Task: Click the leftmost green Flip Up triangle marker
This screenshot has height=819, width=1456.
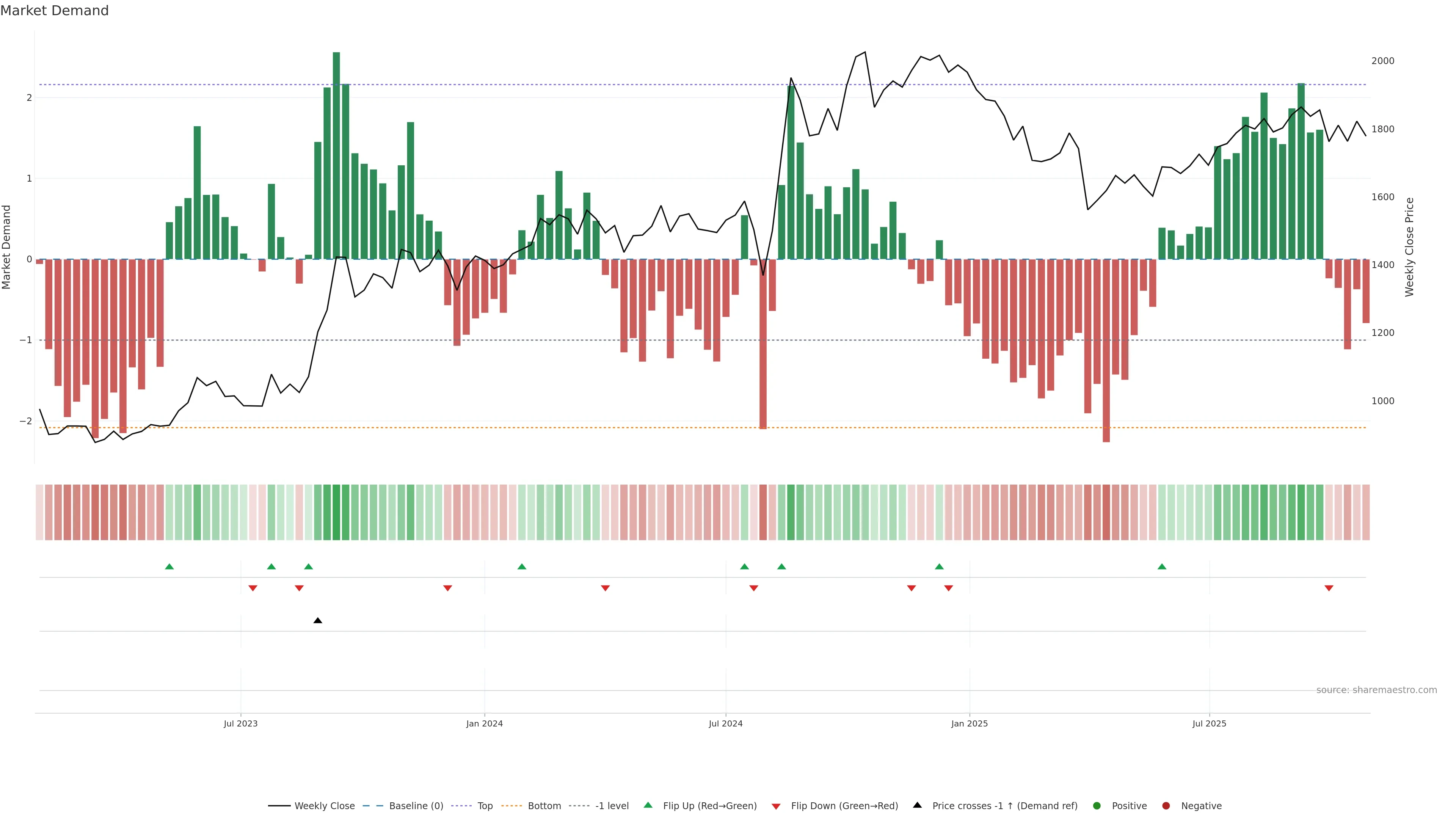Action: (169, 566)
